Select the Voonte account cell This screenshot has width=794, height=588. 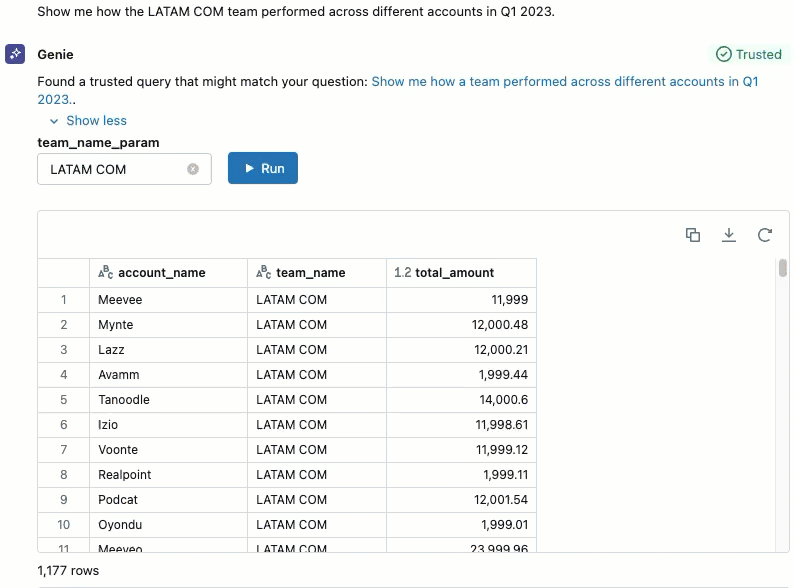pyautogui.click(x=169, y=450)
